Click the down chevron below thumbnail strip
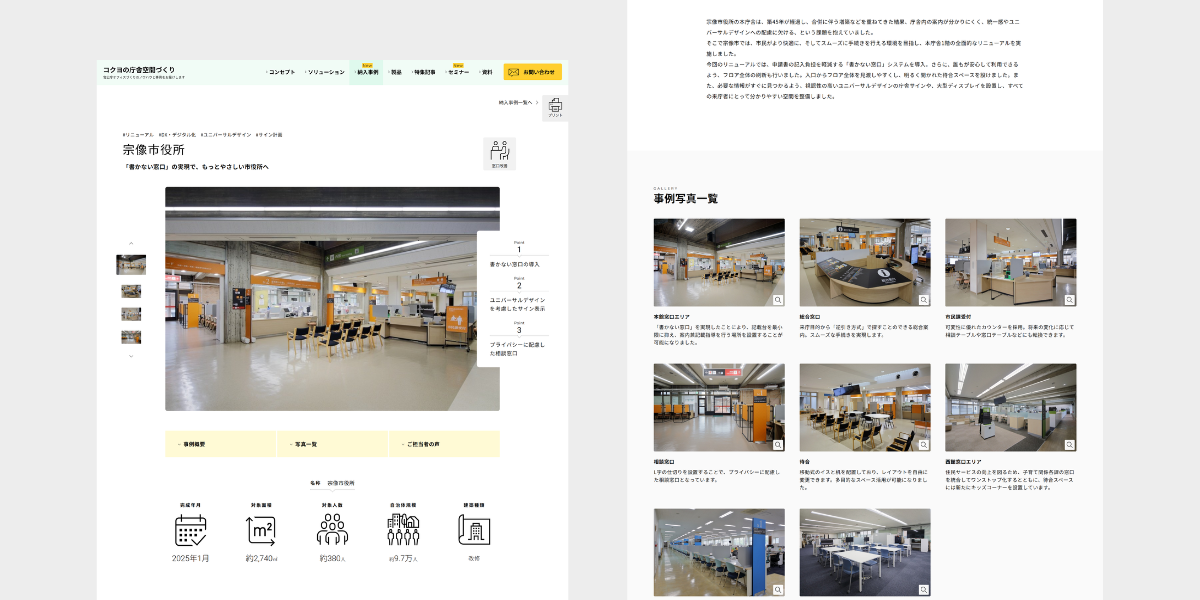This screenshot has height=600, width=1200. pyautogui.click(x=131, y=356)
